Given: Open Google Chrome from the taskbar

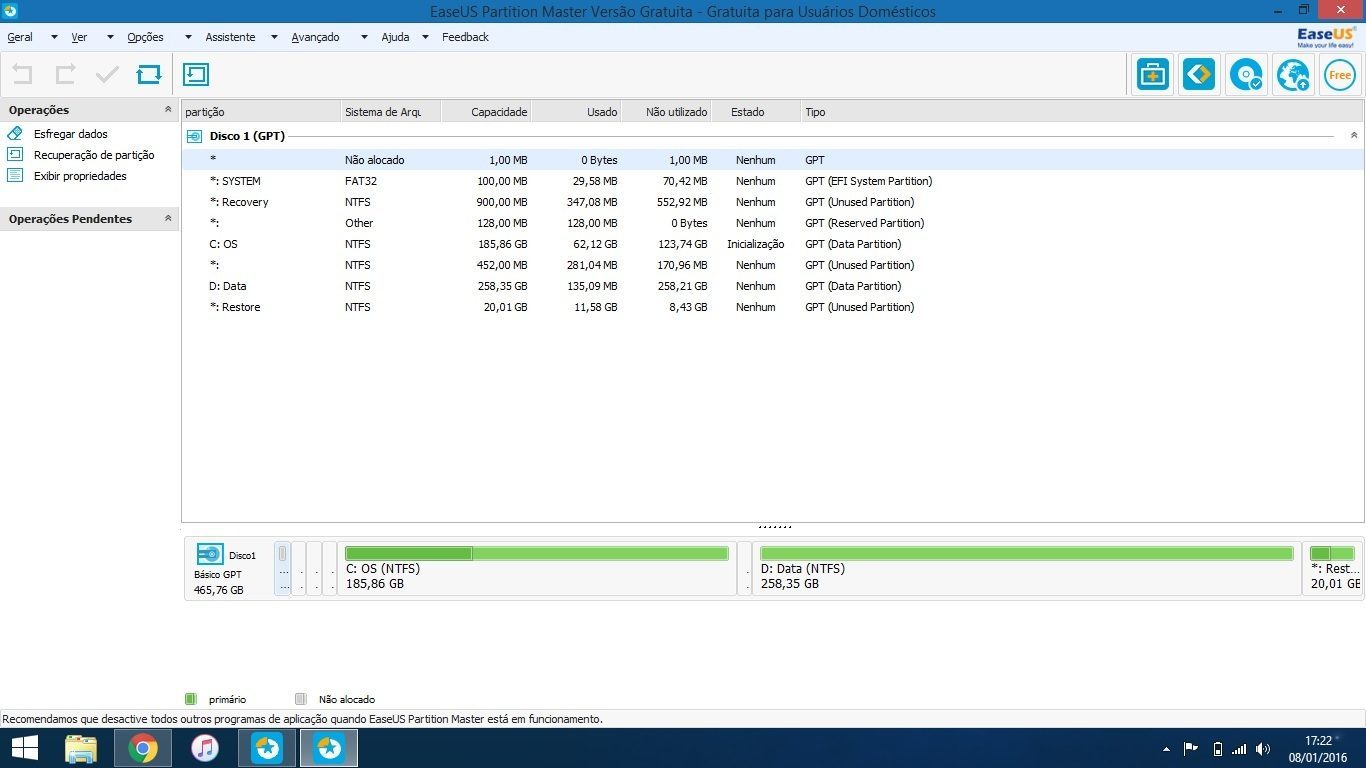Looking at the screenshot, I should tap(143, 748).
